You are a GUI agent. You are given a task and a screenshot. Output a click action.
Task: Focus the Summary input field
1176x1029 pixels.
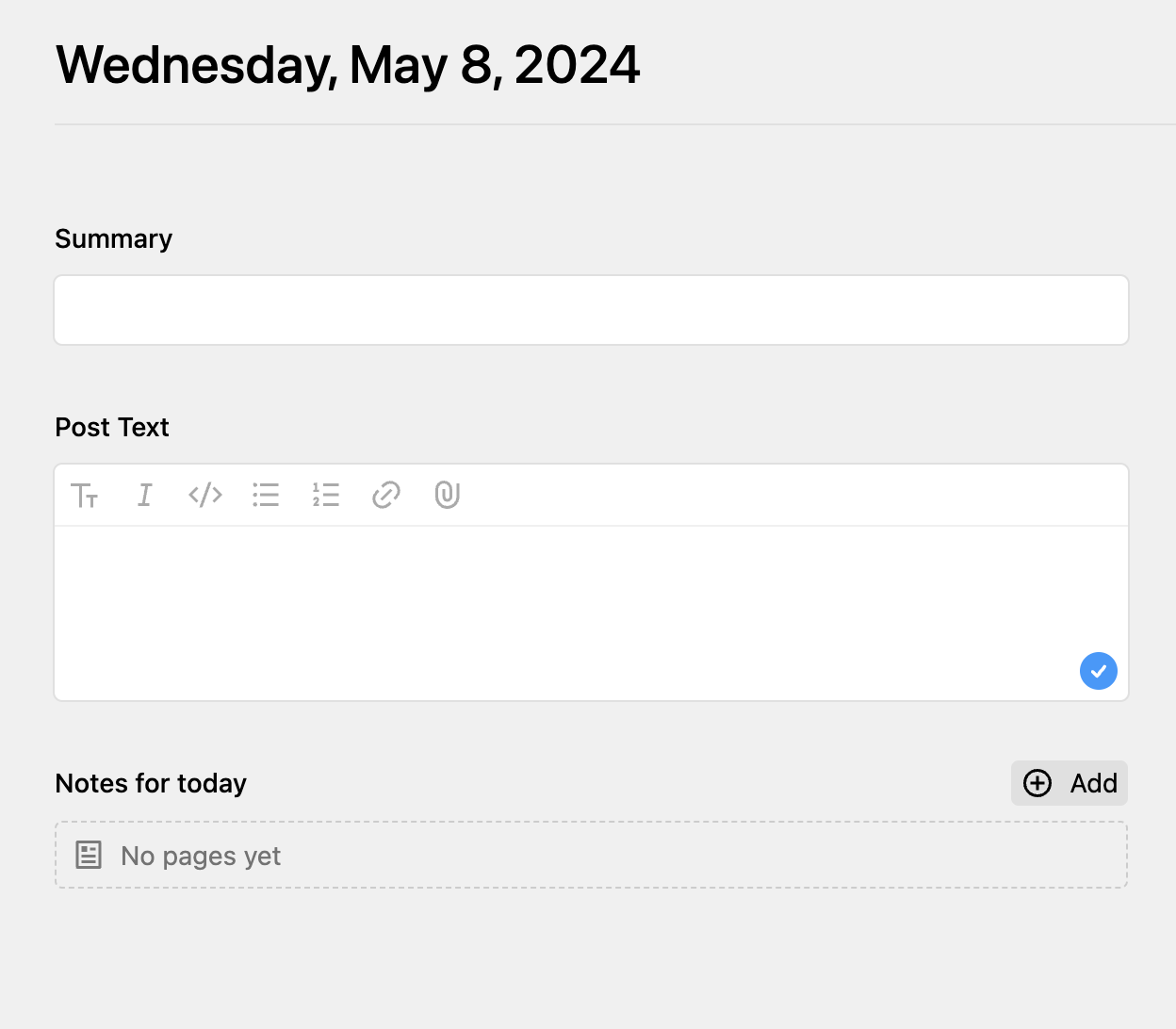(592, 310)
